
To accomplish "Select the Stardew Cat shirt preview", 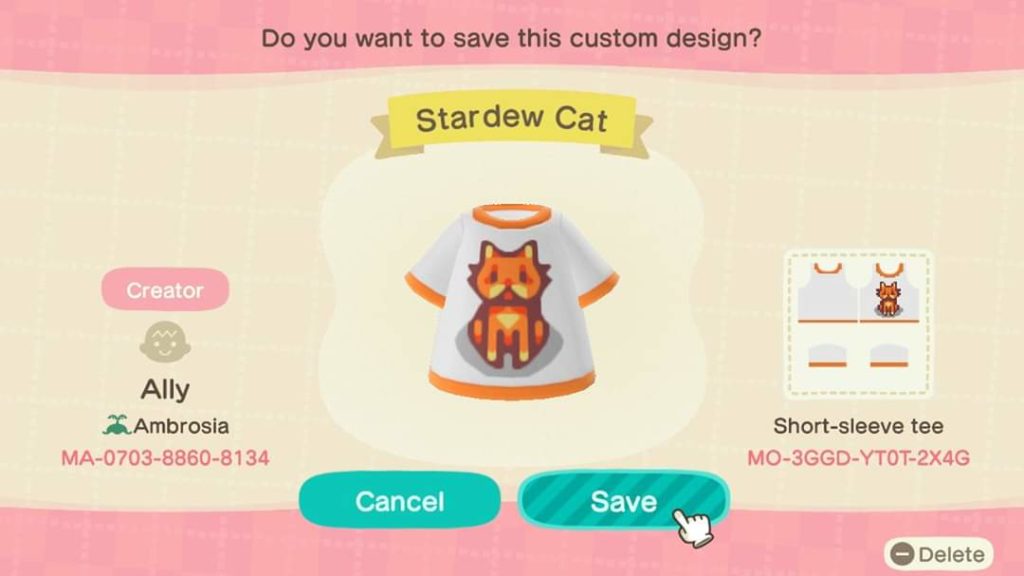I will [512, 302].
